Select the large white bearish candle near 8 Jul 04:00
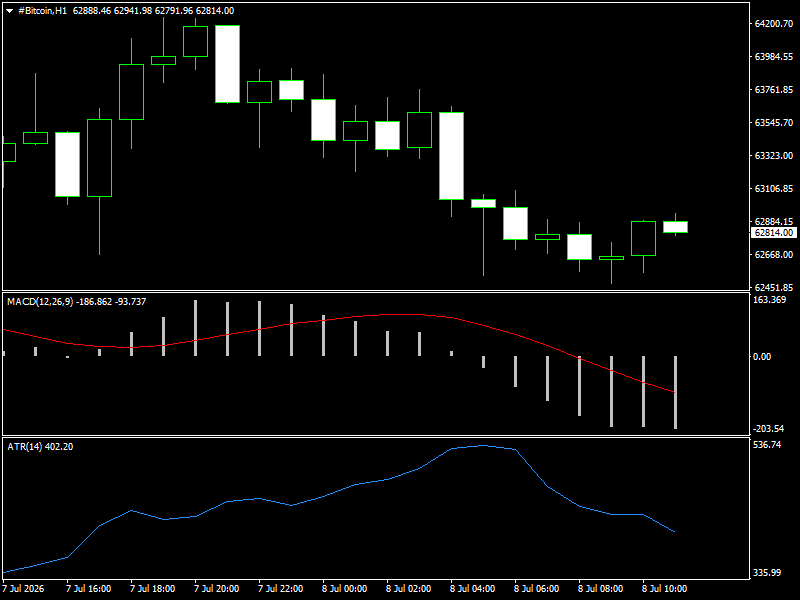Image resolution: width=800 pixels, height=600 pixels. (x=452, y=156)
